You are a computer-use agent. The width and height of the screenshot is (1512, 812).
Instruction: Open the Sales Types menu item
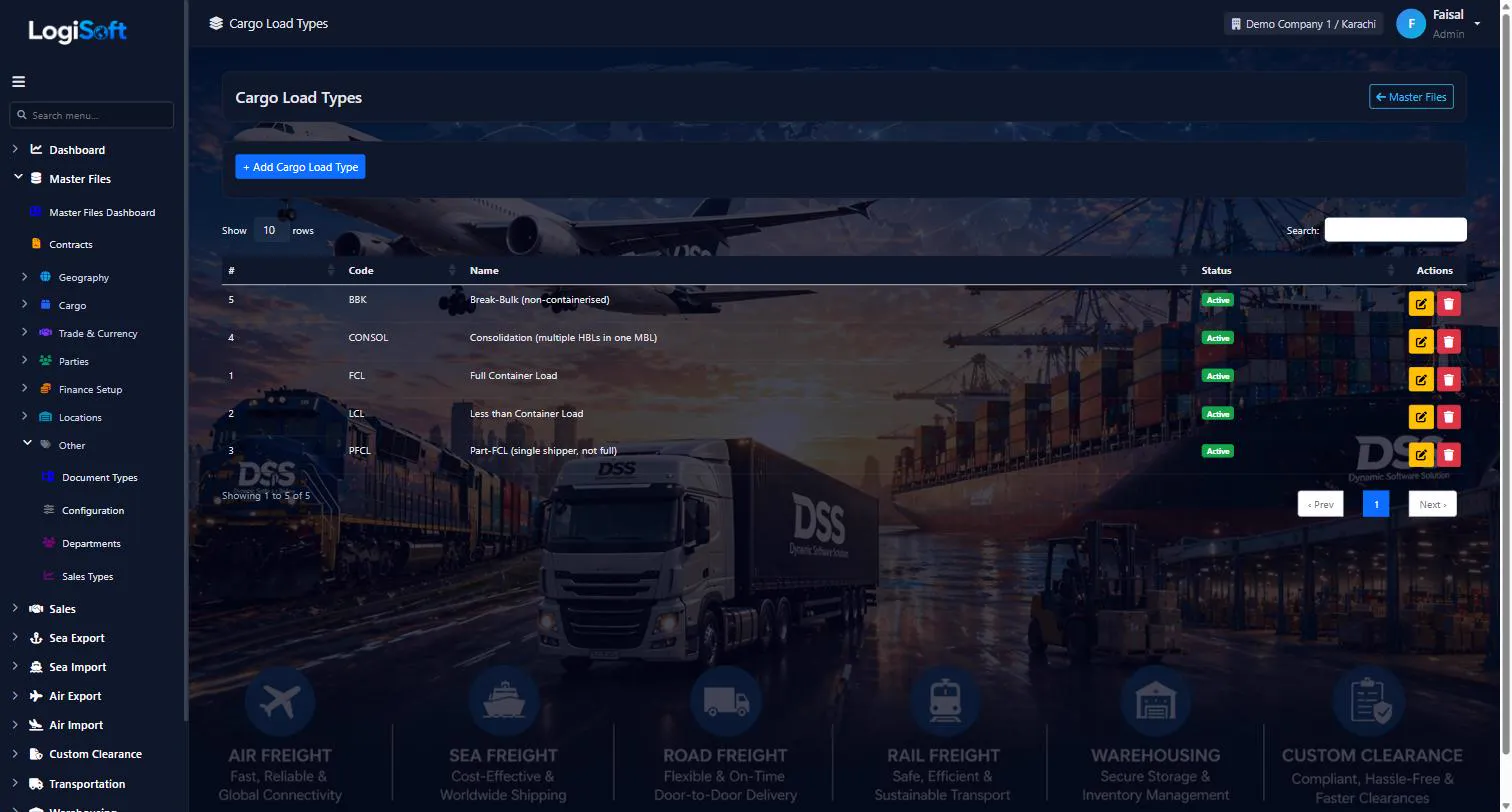tap(87, 576)
